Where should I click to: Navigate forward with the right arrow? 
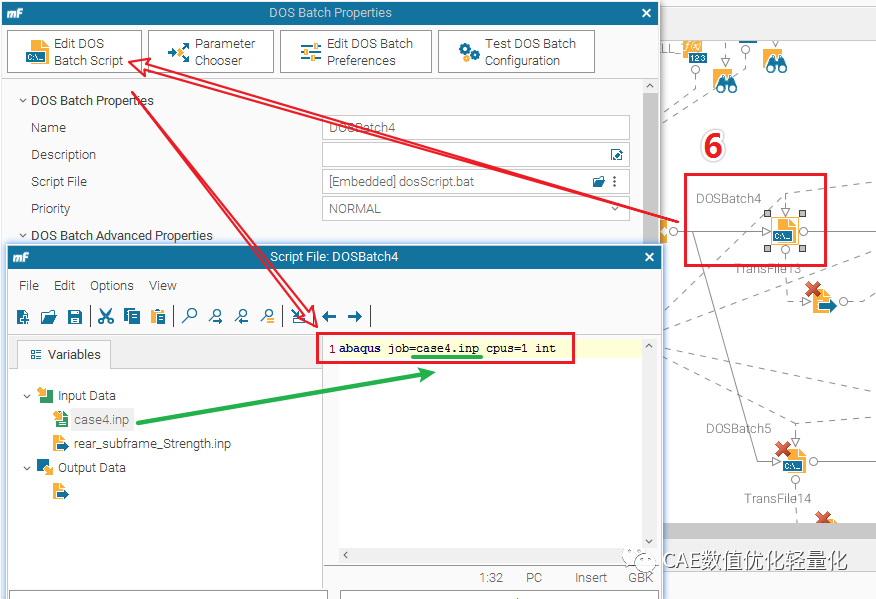click(355, 316)
